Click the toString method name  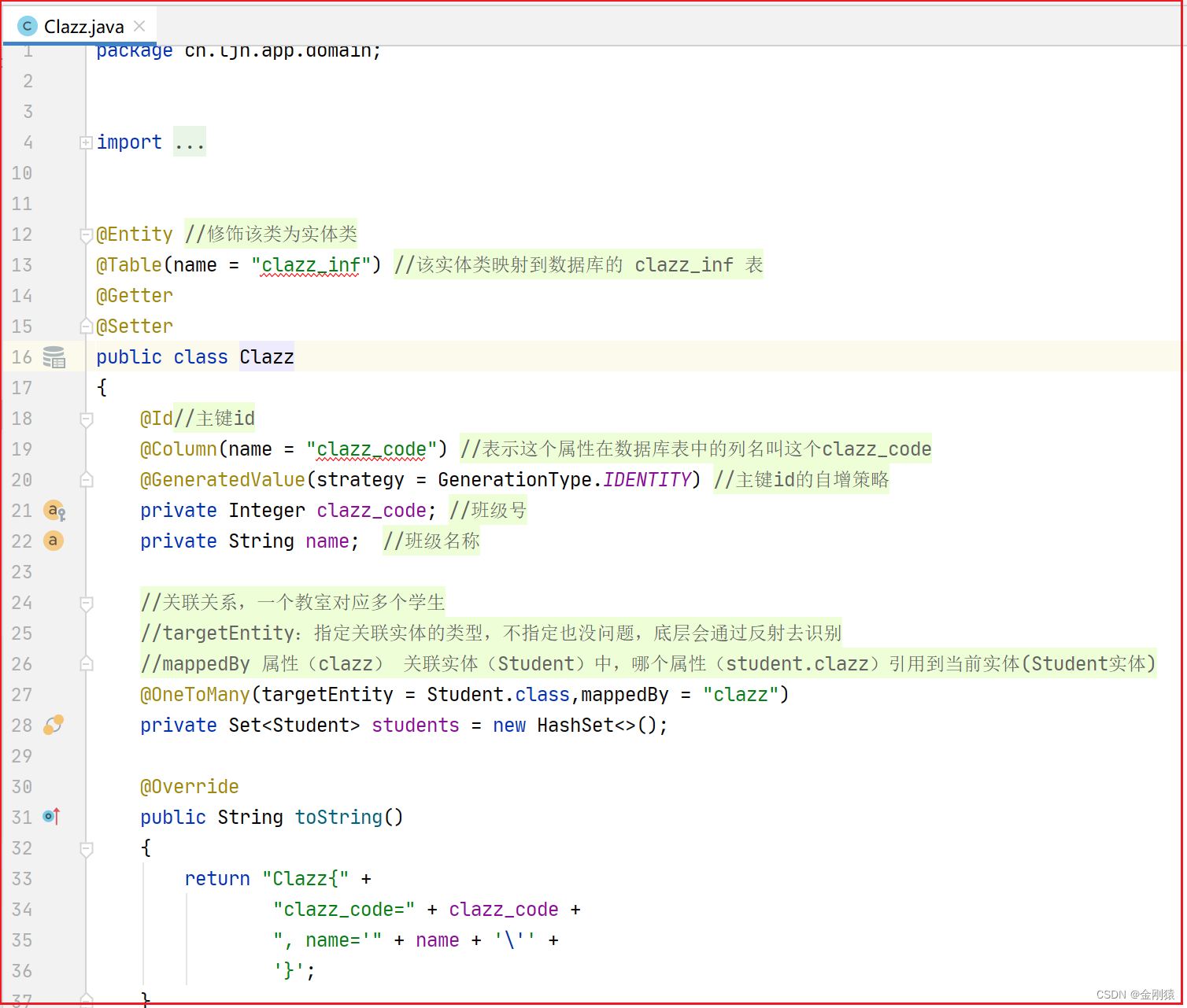tap(338, 818)
